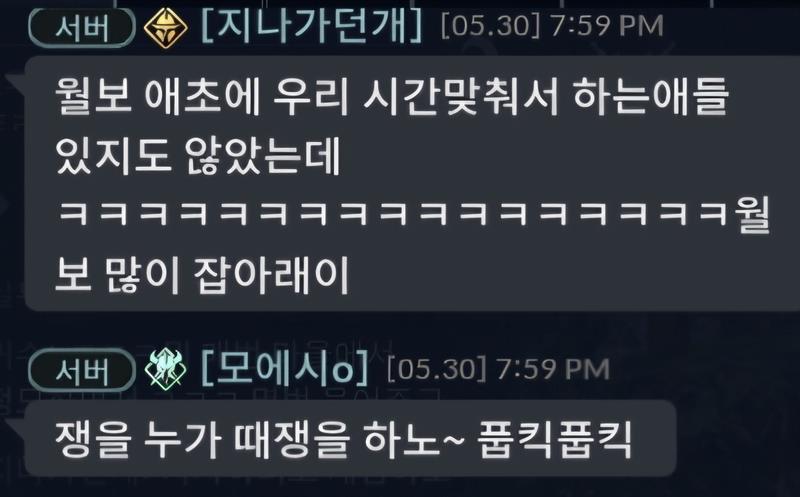Click the 7:59 PM time on second message
Screen dimensions: 800x497
554,368
